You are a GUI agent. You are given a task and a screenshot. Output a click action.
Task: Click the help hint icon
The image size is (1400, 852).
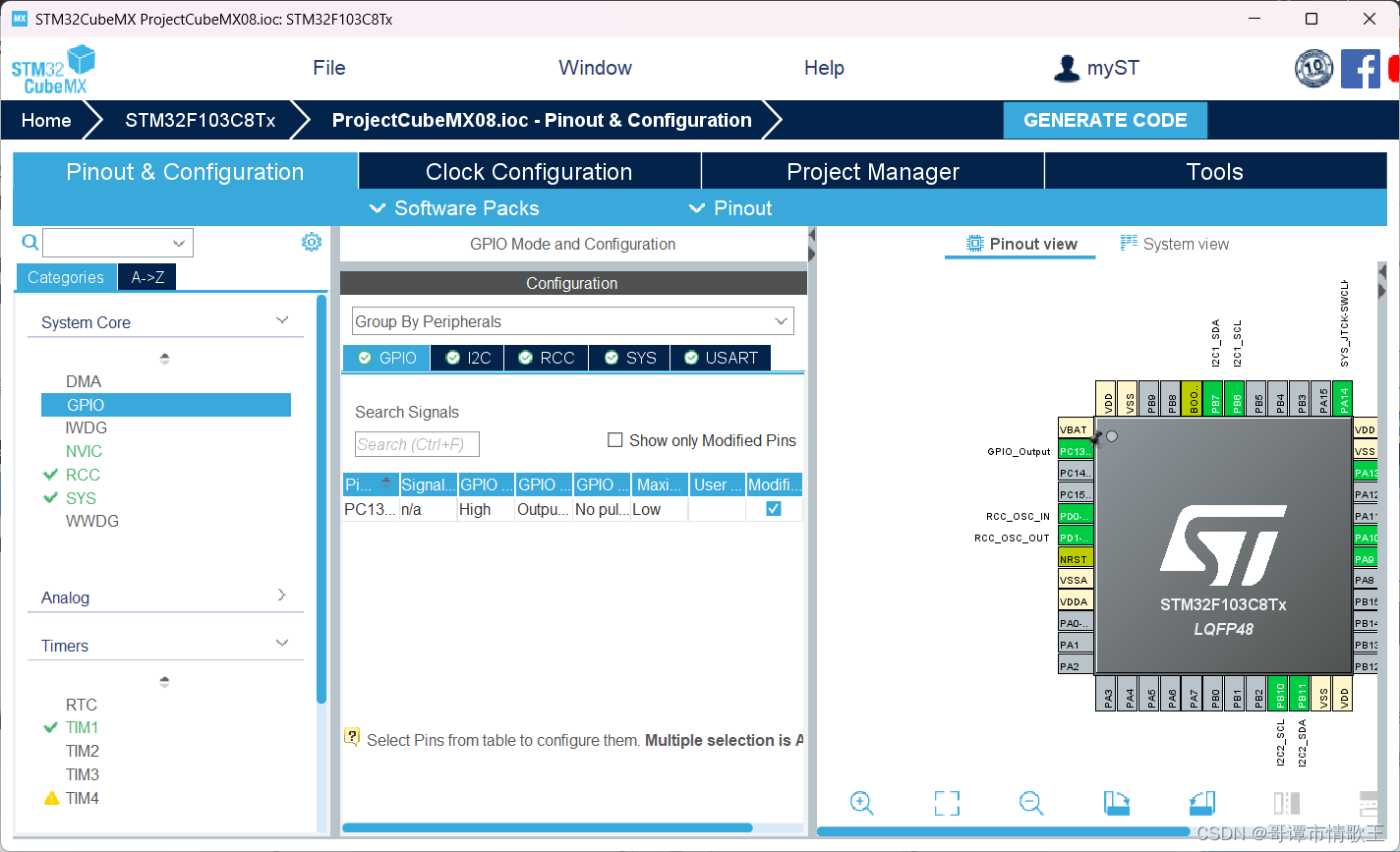click(352, 737)
